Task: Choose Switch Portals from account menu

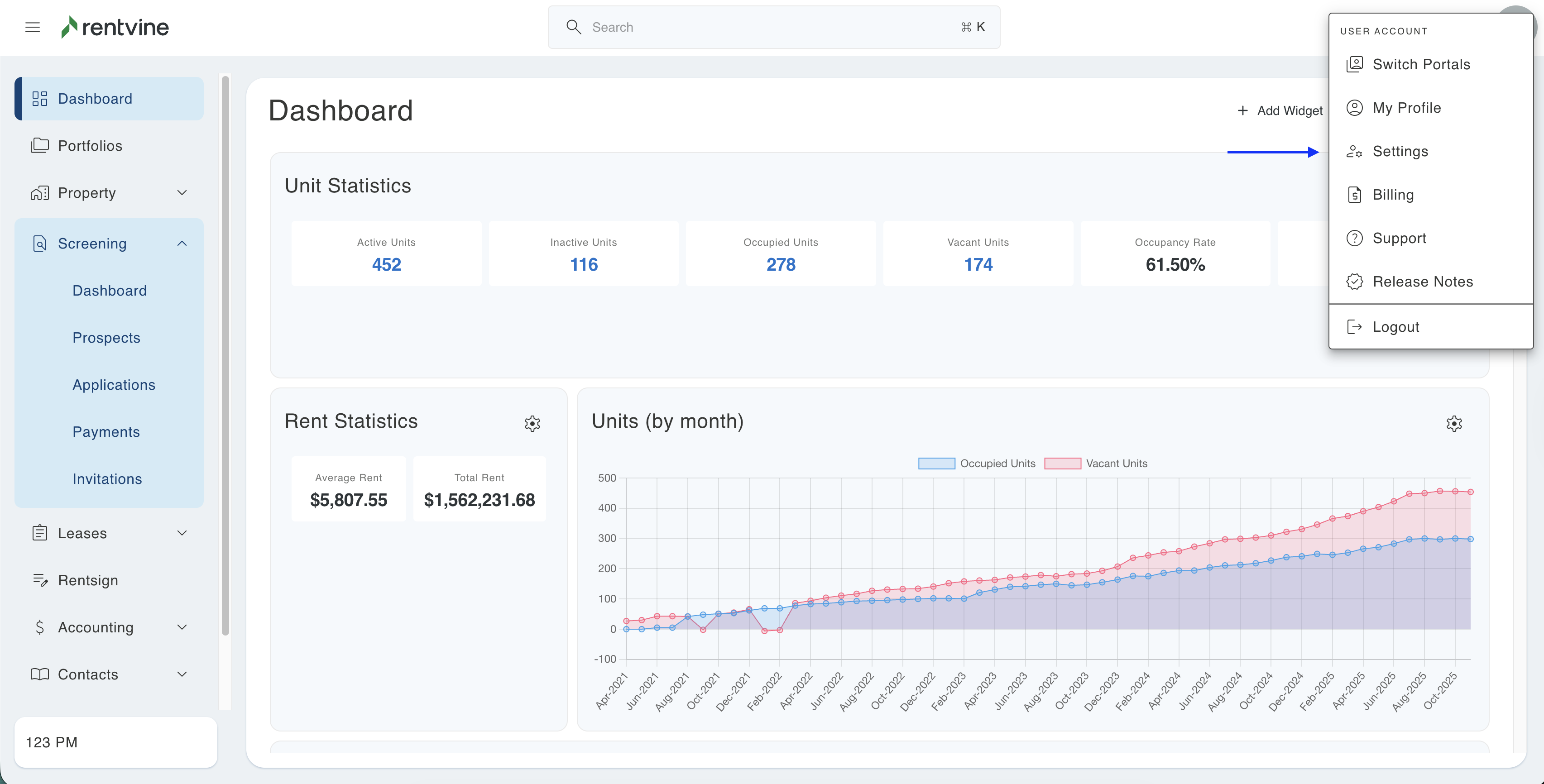Action: coord(1421,64)
